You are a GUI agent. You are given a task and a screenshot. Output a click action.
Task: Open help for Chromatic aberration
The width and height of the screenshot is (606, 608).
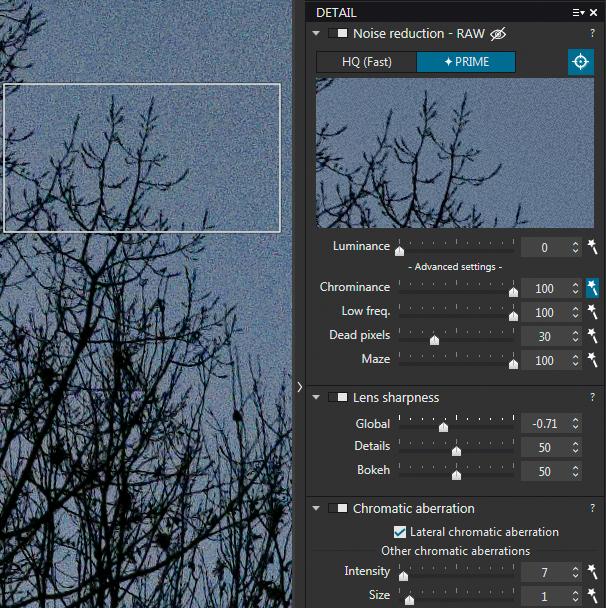pyautogui.click(x=592, y=508)
